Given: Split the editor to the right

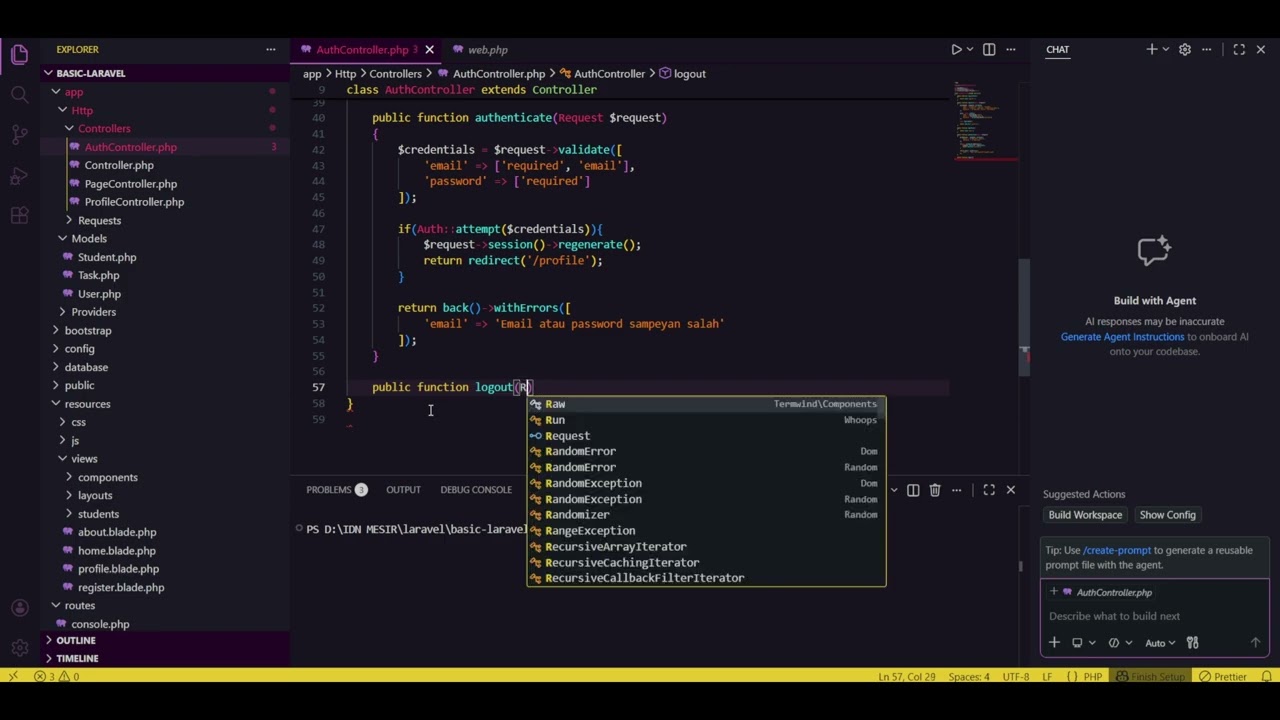Looking at the screenshot, I should coord(989,49).
